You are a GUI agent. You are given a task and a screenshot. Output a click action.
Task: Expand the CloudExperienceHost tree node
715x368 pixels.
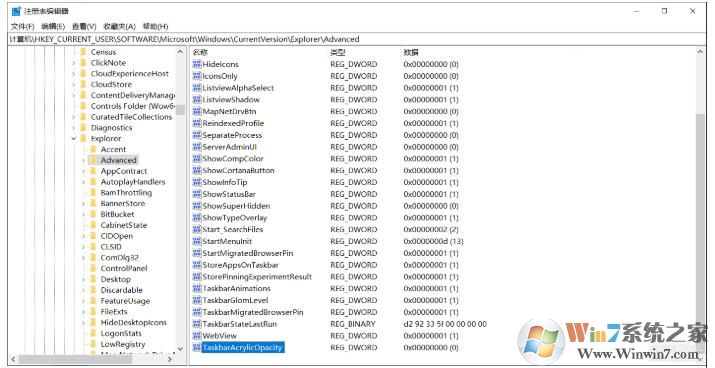click(73, 74)
